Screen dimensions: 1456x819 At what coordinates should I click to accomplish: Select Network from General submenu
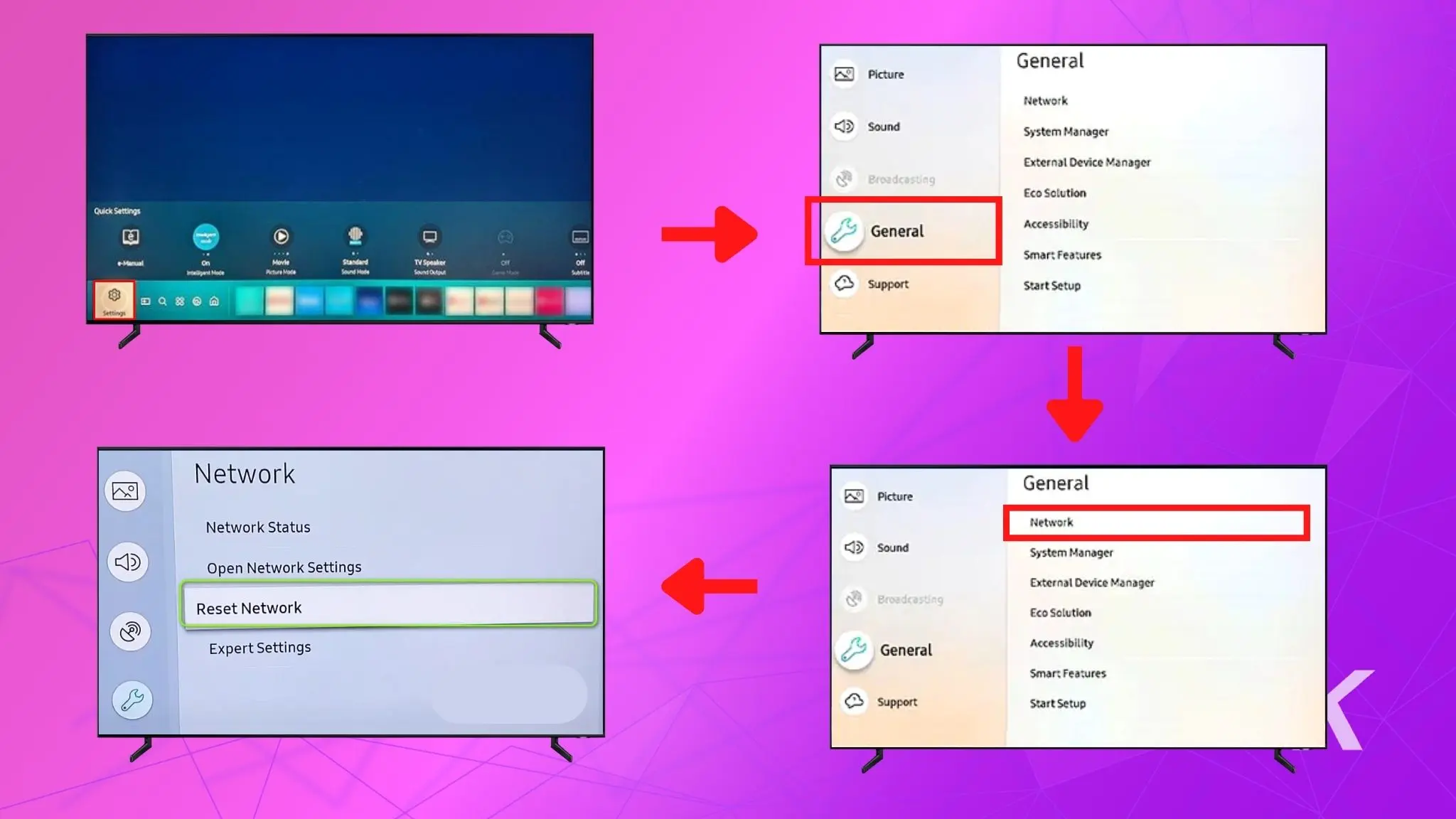point(1154,522)
